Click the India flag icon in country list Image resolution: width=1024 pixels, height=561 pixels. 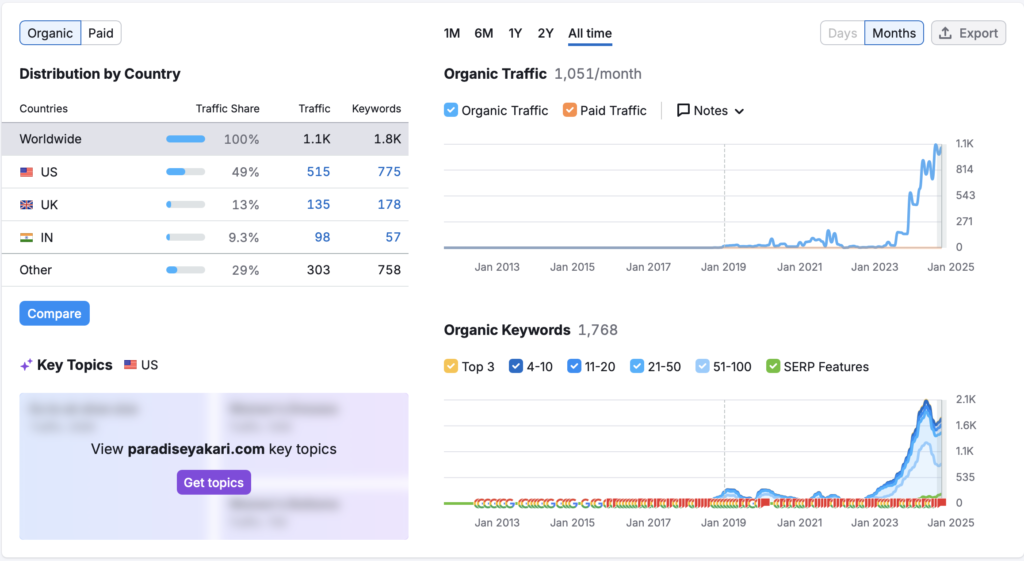click(27, 238)
